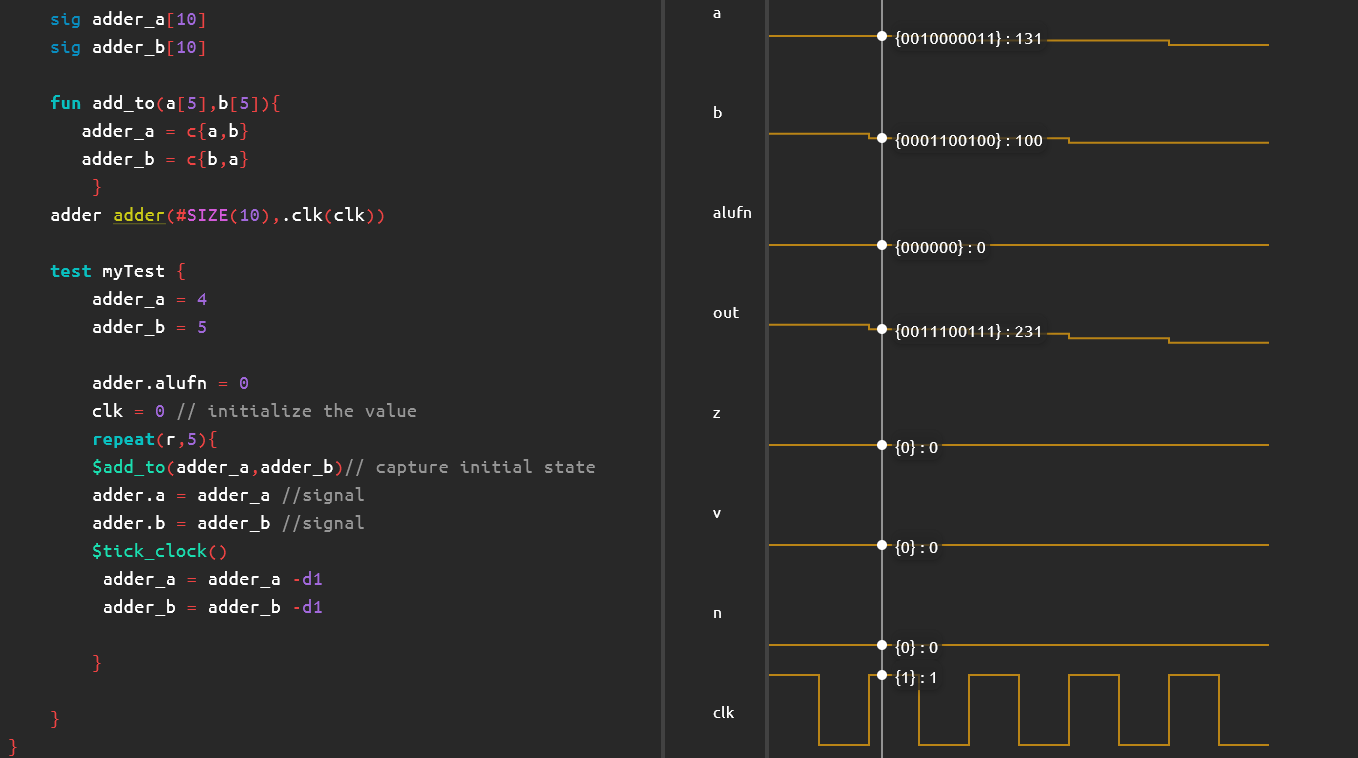Click the out signal cursor marker
The width and height of the screenshot is (1358, 758).
[x=882, y=329]
